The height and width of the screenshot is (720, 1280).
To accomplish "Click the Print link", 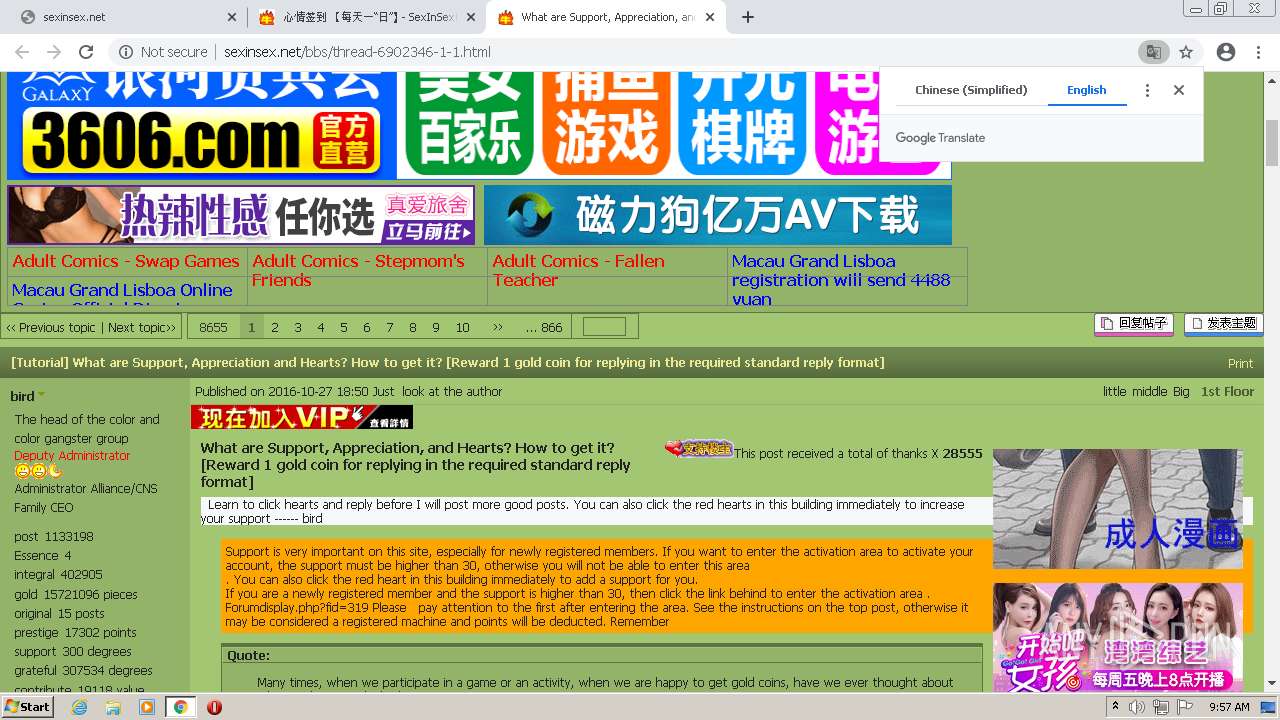I will click(1240, 363).
